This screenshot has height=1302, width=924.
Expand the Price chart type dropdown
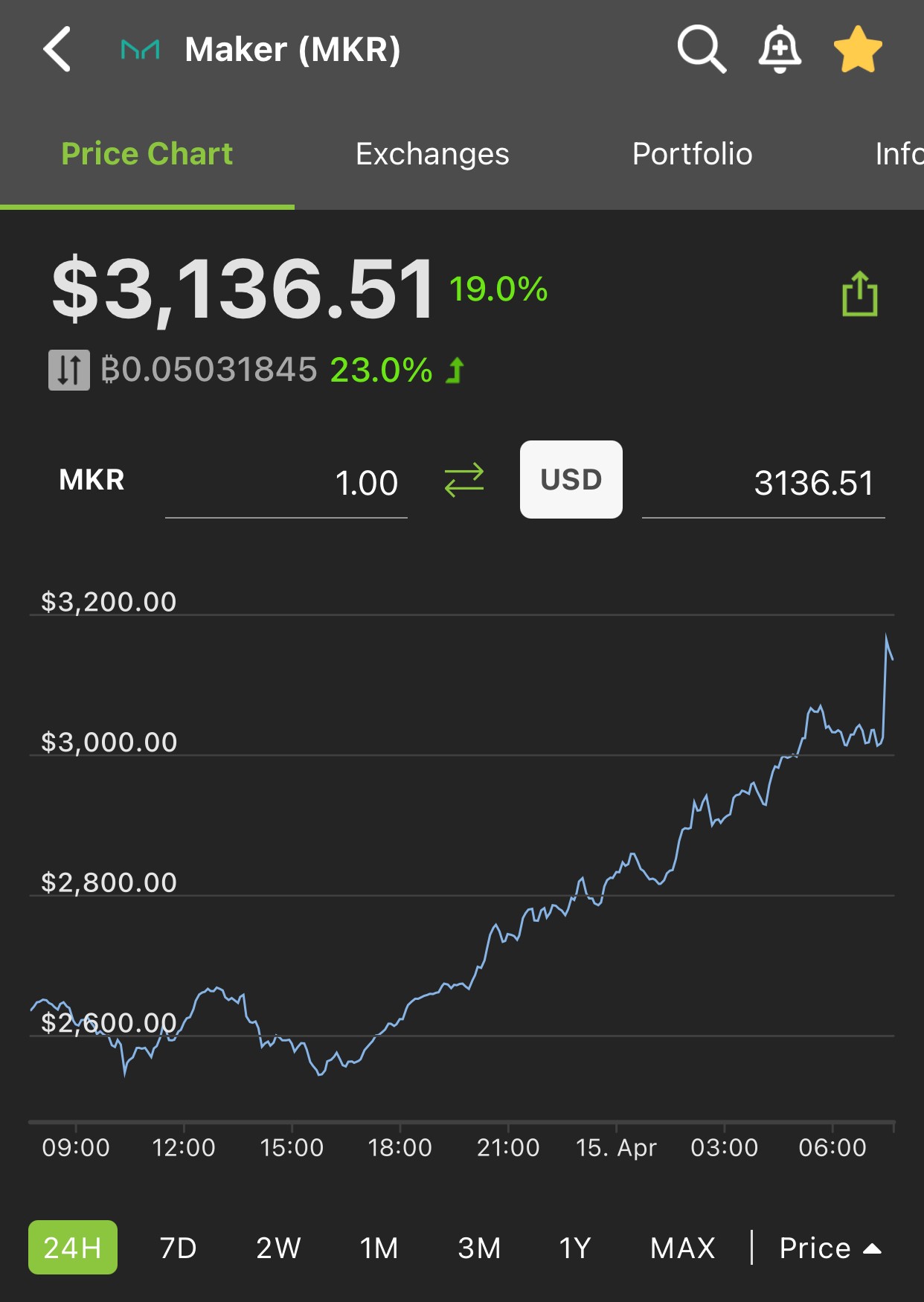click(x=830, y=1248)
